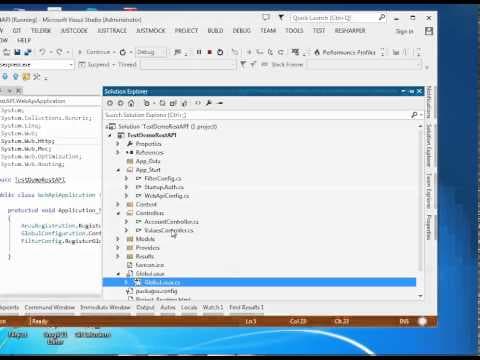Click the Solution Explorer search magnifier icon
This screenshot has width=480, height=360.
[414, 115]
